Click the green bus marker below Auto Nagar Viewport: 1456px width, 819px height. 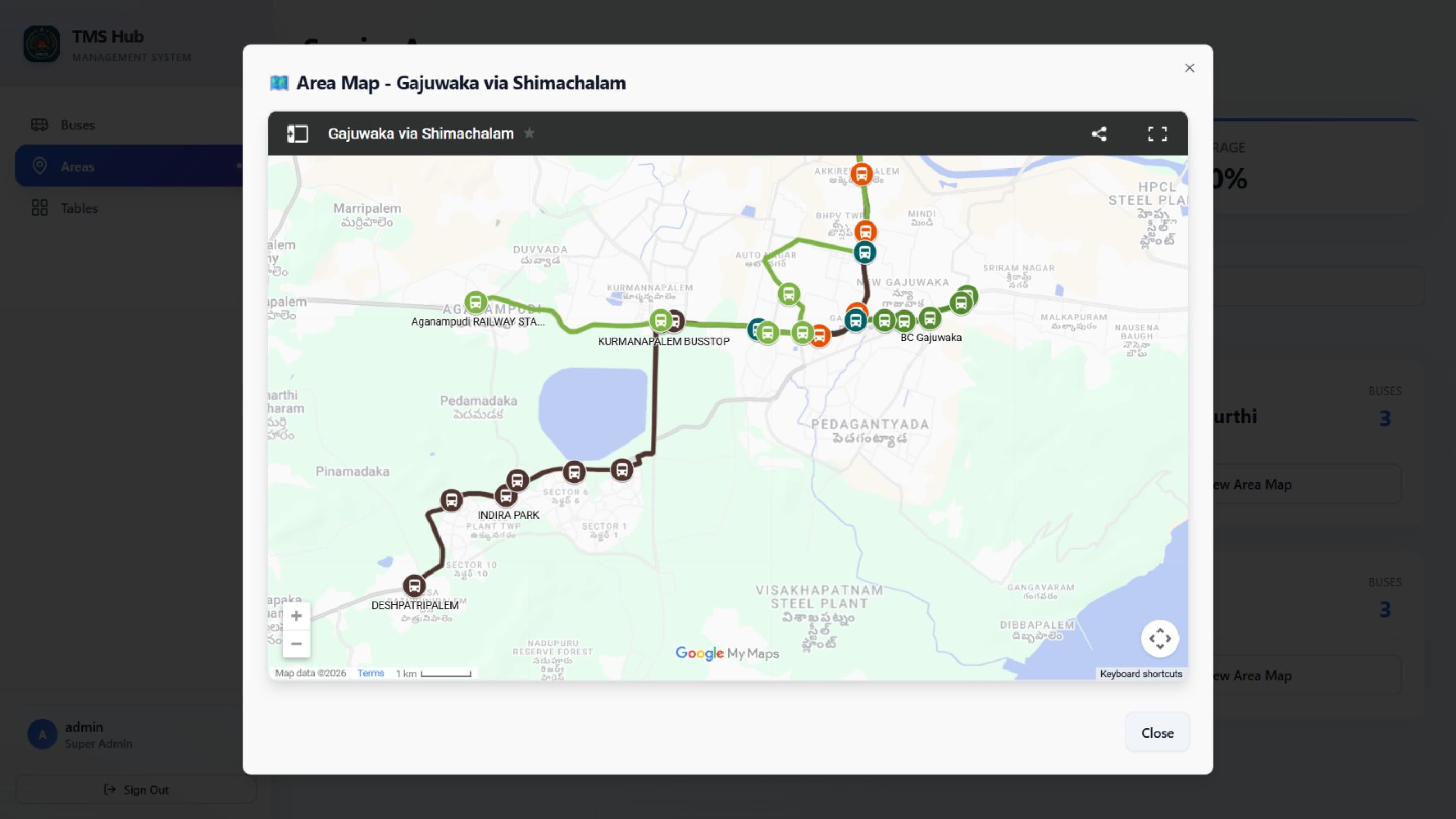[x=789, y=294]
